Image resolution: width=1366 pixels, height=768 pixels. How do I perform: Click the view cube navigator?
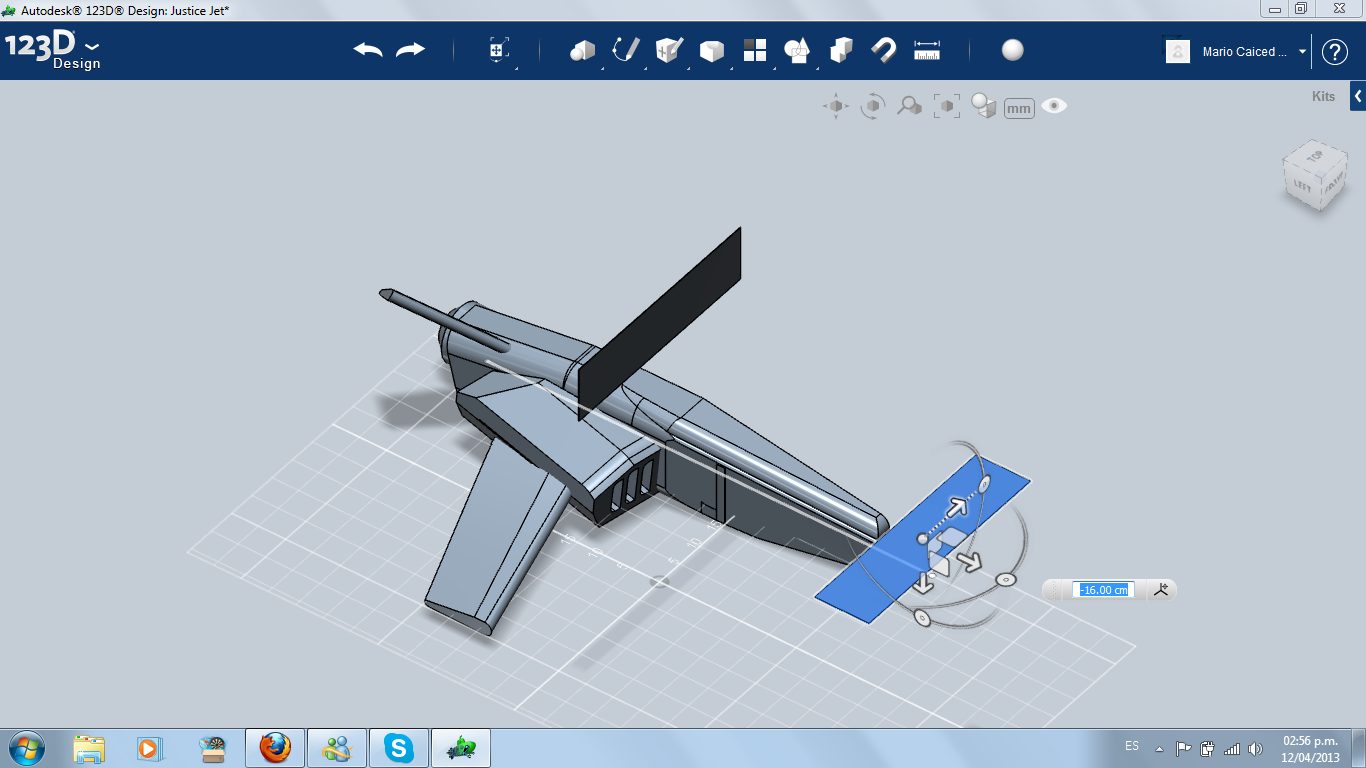tap(1315, 176)
